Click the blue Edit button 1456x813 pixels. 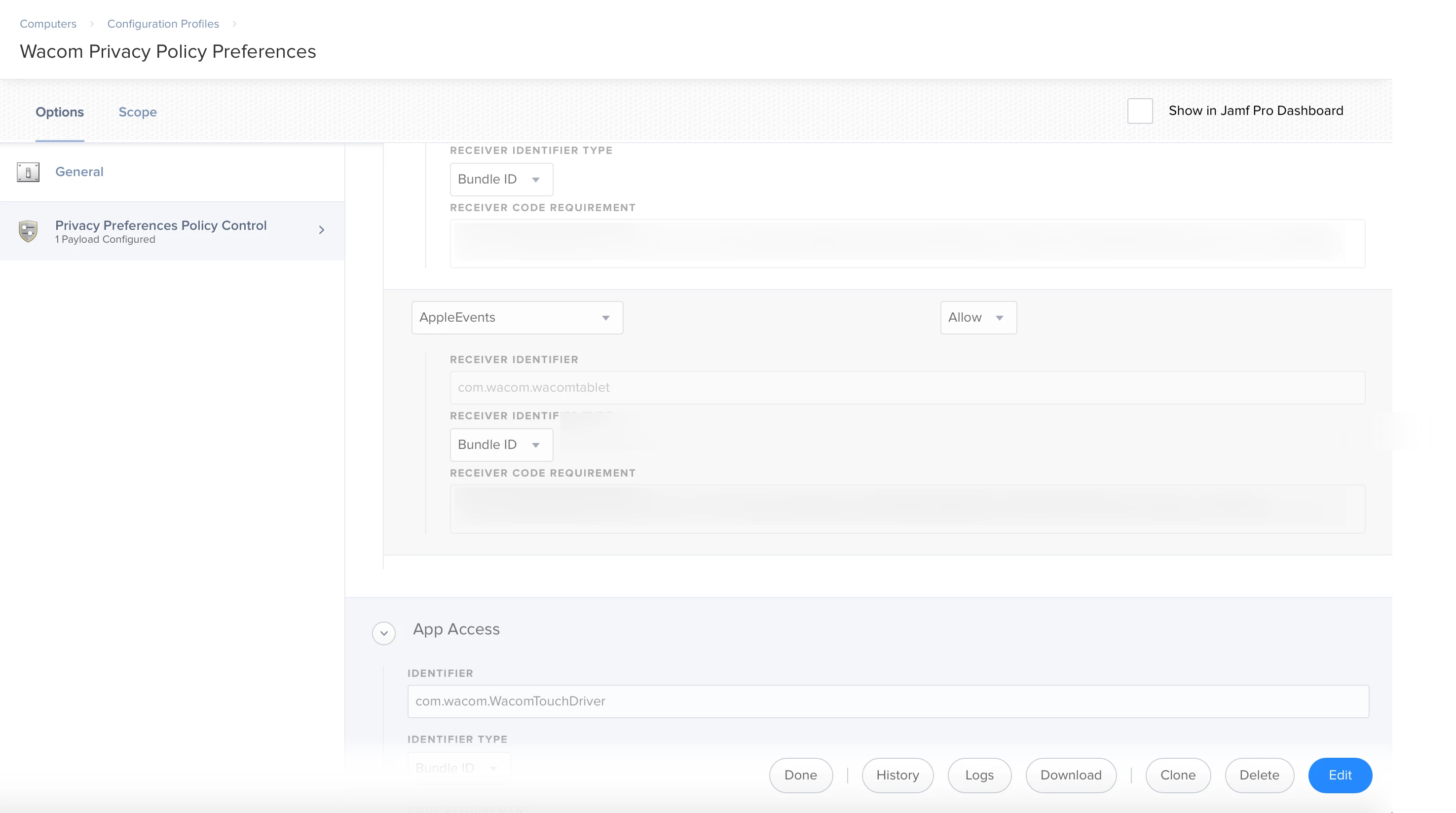(1340, 775)
